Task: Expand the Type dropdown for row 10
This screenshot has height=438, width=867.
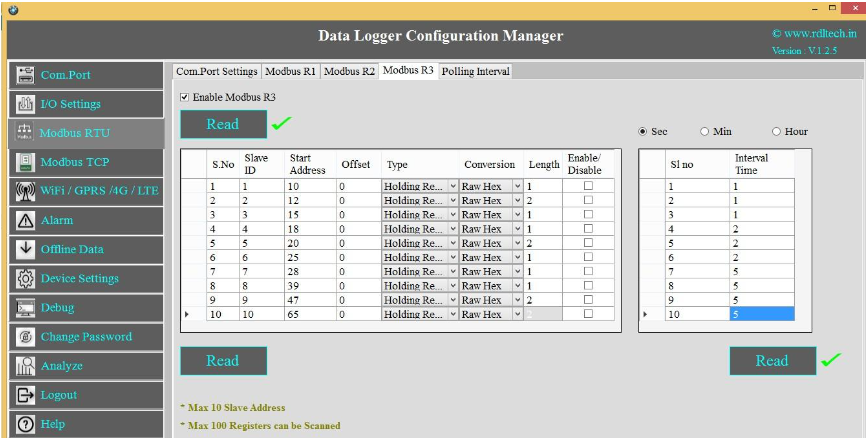Action: 452,314
